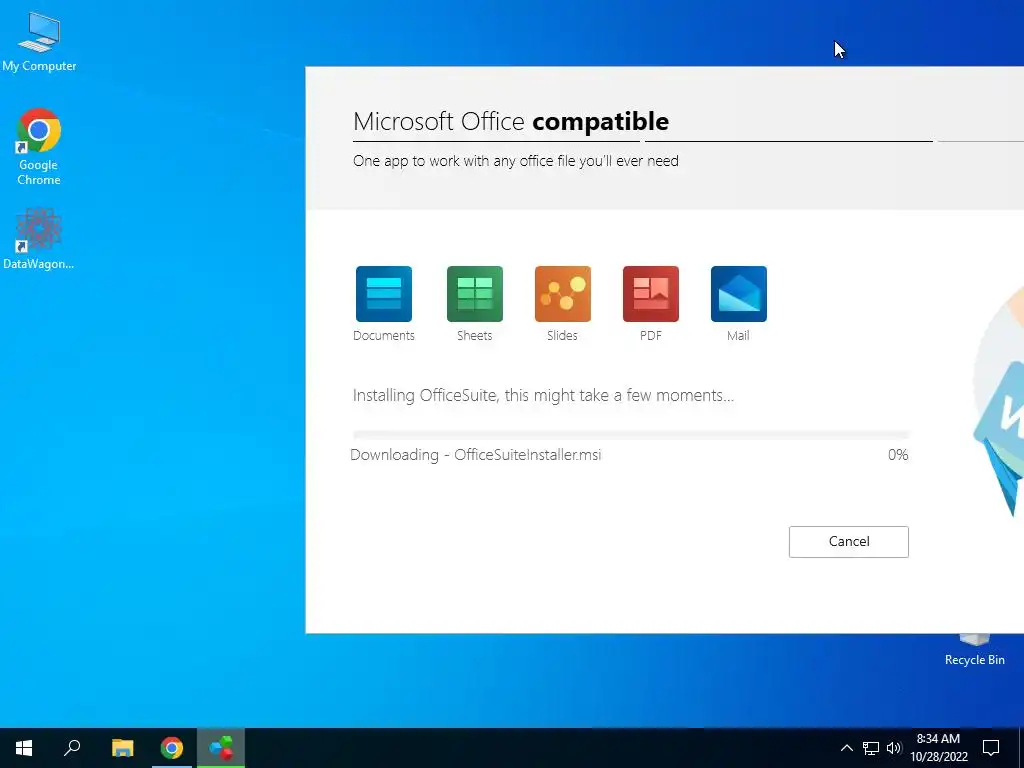Click the Mail label text

point(738,336)
